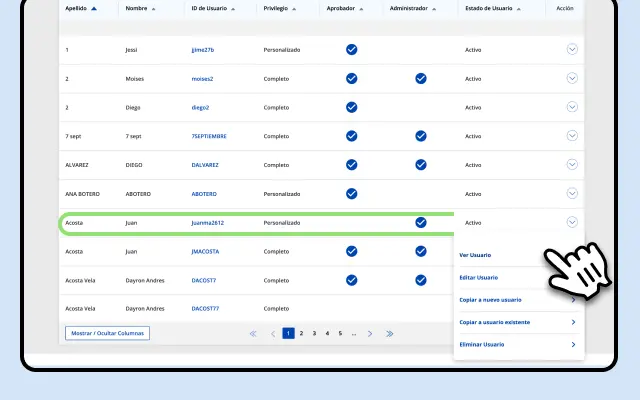Click Mostrar / Ocultar Columnas button
The width and height of the screenshot is (640, 400).
pyautogui.click(x=107, y=333)
